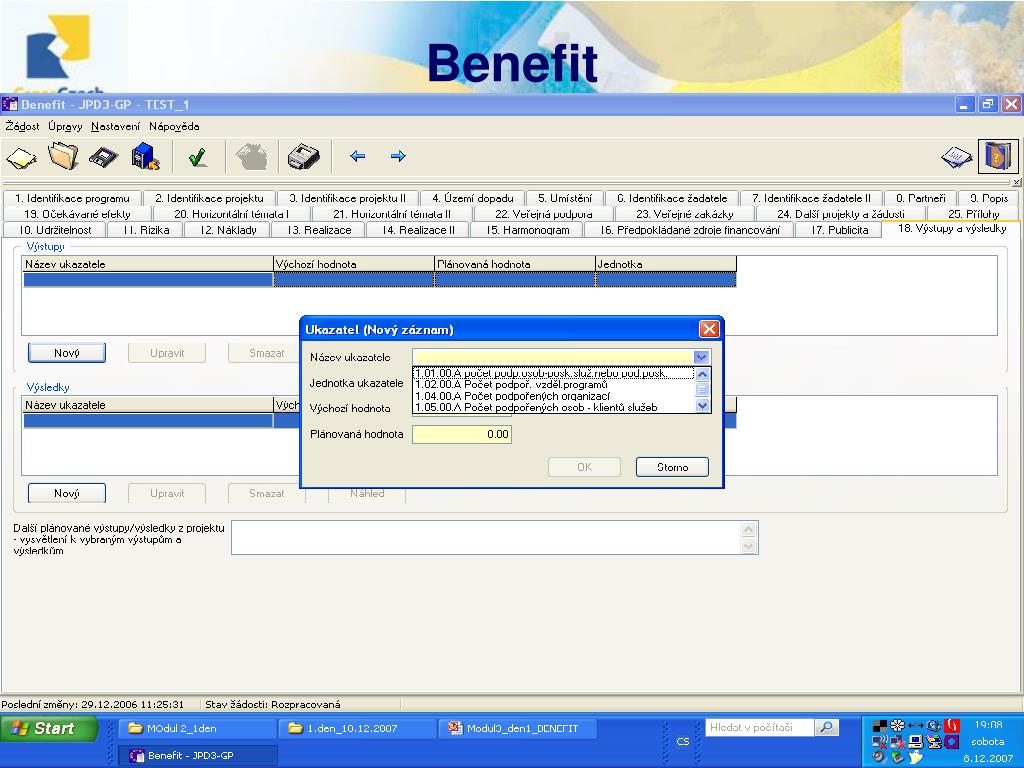Click the double-headed arrow tray icon
Viewport: 1024px width, 768px height.
point(916,725)
